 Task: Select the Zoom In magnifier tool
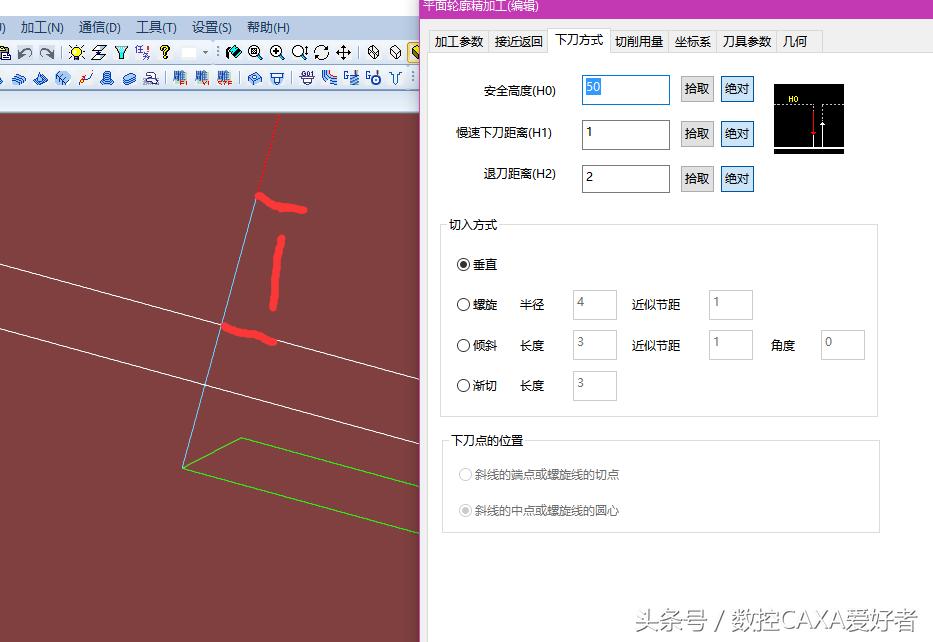click(277, 52)
